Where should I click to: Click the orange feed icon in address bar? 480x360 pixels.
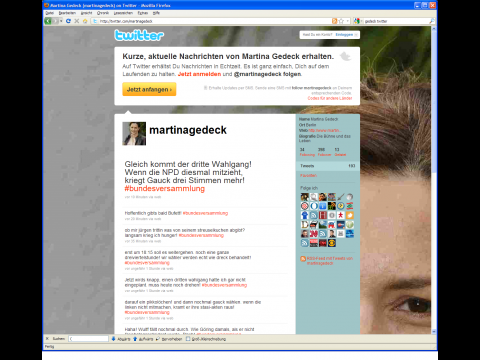click(x=334, y=21)
